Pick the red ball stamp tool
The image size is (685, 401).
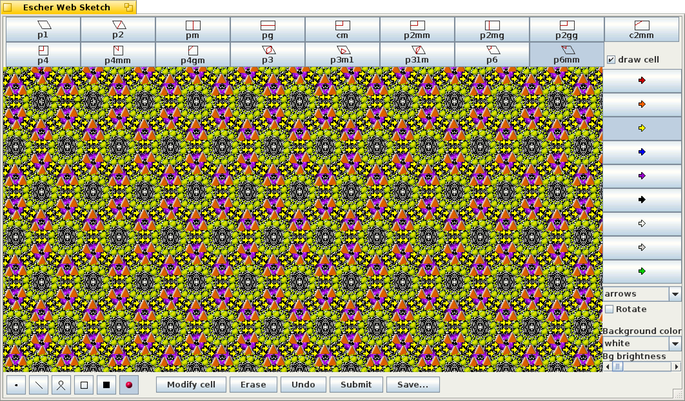pos(129,385)
